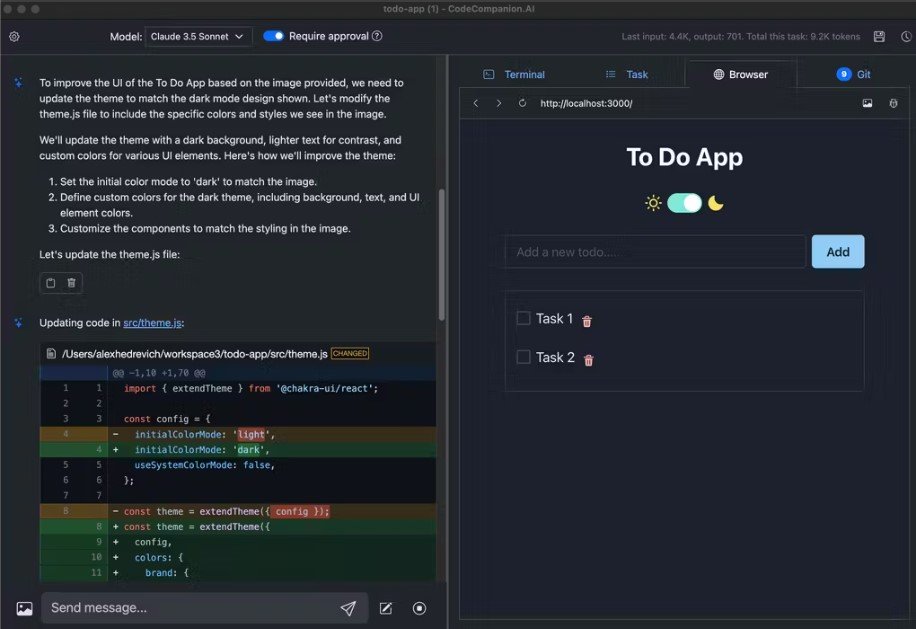The height and width of the screenshot is (629, 916).
Task: Switch to the Terminal tab
Action: 515,74
